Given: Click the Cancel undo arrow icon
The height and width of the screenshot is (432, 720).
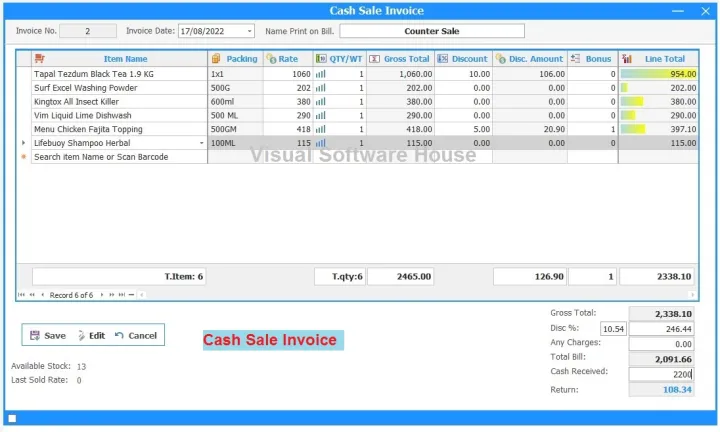Looking at the screenshot, I should [x=119, y=335].
